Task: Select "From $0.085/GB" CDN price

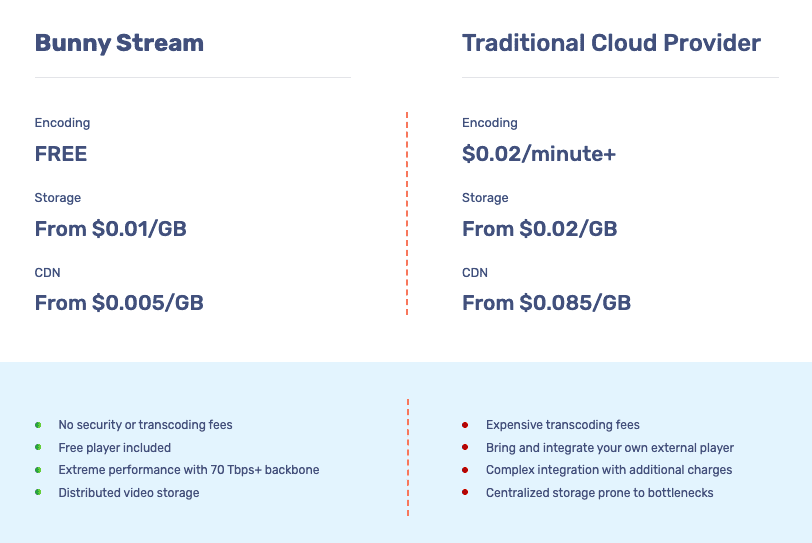Action: click(x=546, y=303)
